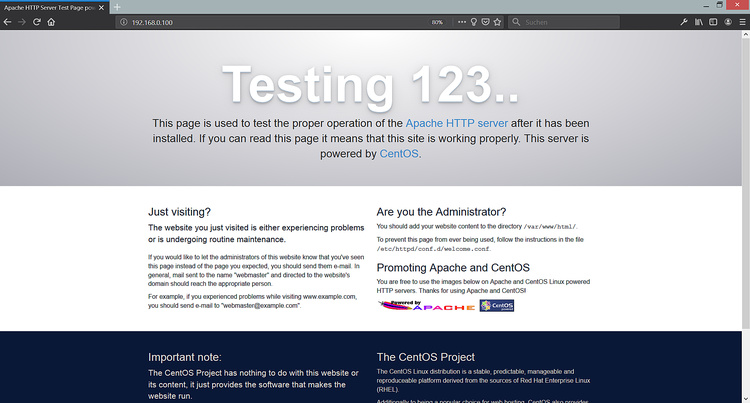Open the CentOS link in the header

(x=399, y=154)
